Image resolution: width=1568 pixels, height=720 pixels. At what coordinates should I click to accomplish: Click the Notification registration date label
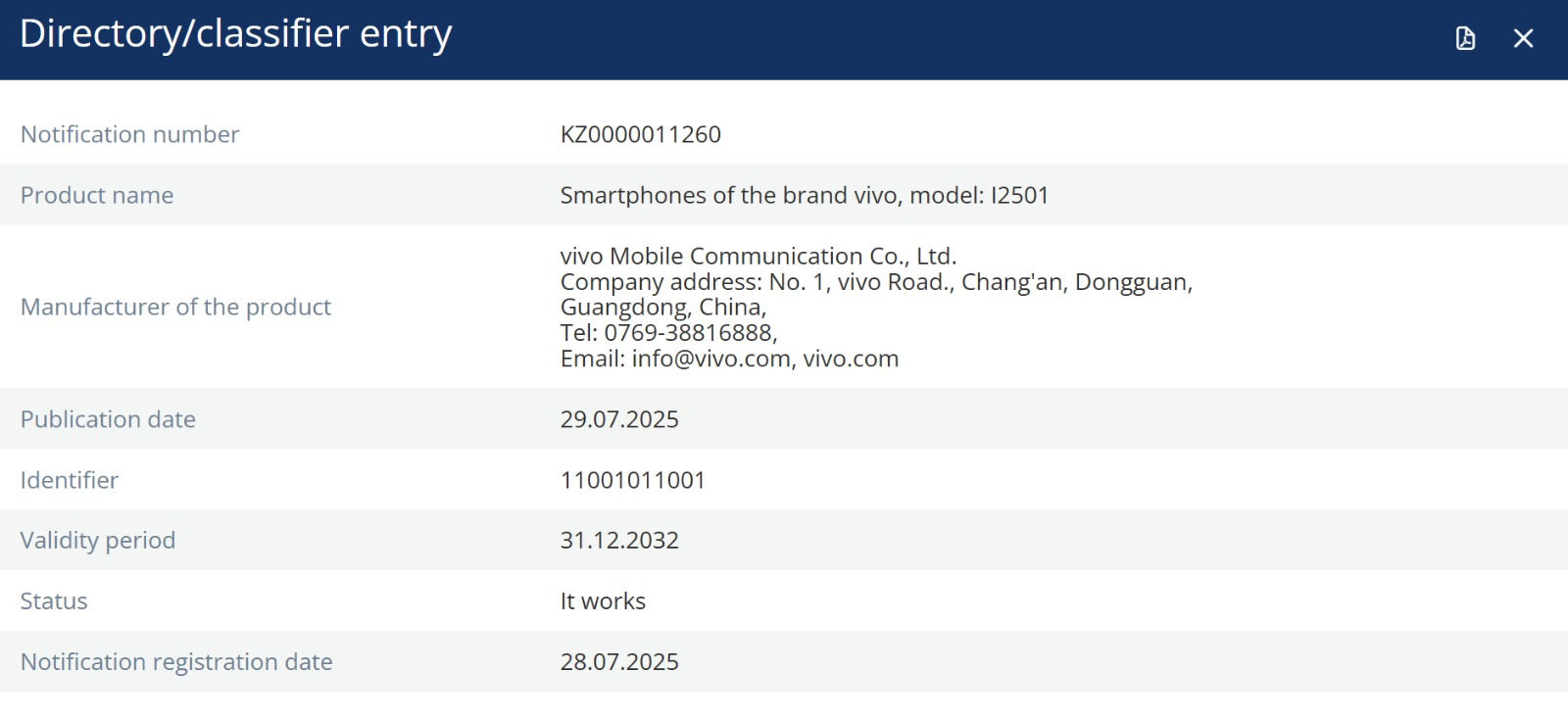tap(176, 661)
